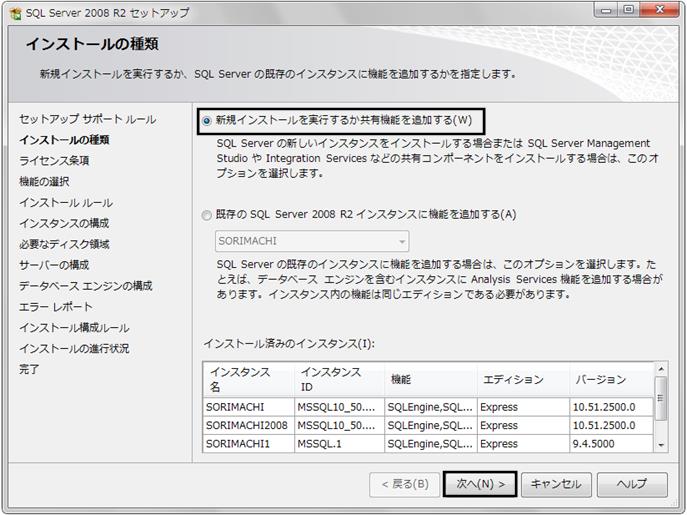Click the < 戻る(B) button
This screenshot has height=515, width=687.
(x=404, y=484)
